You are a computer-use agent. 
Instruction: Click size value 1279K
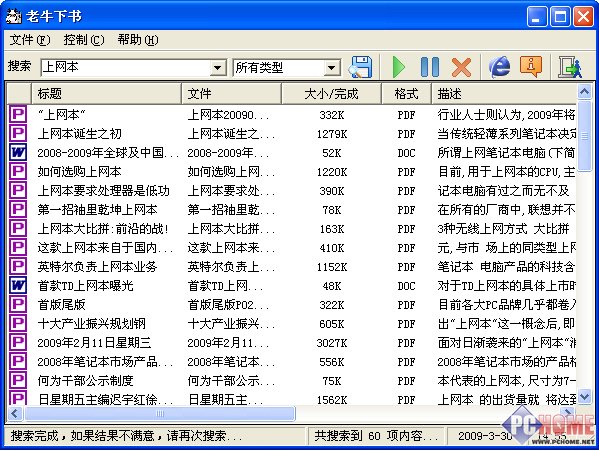(x=332, y=134)
